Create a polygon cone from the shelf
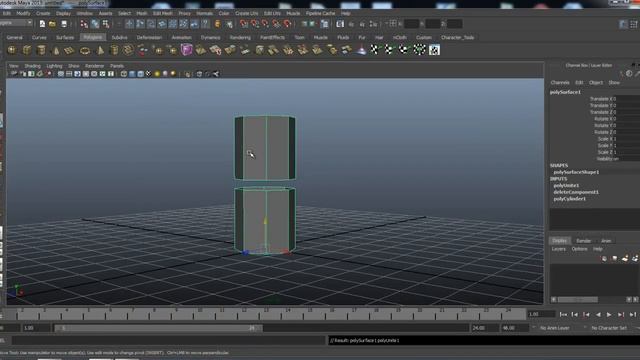Viewport: 640px width, 360px height. 56,50
